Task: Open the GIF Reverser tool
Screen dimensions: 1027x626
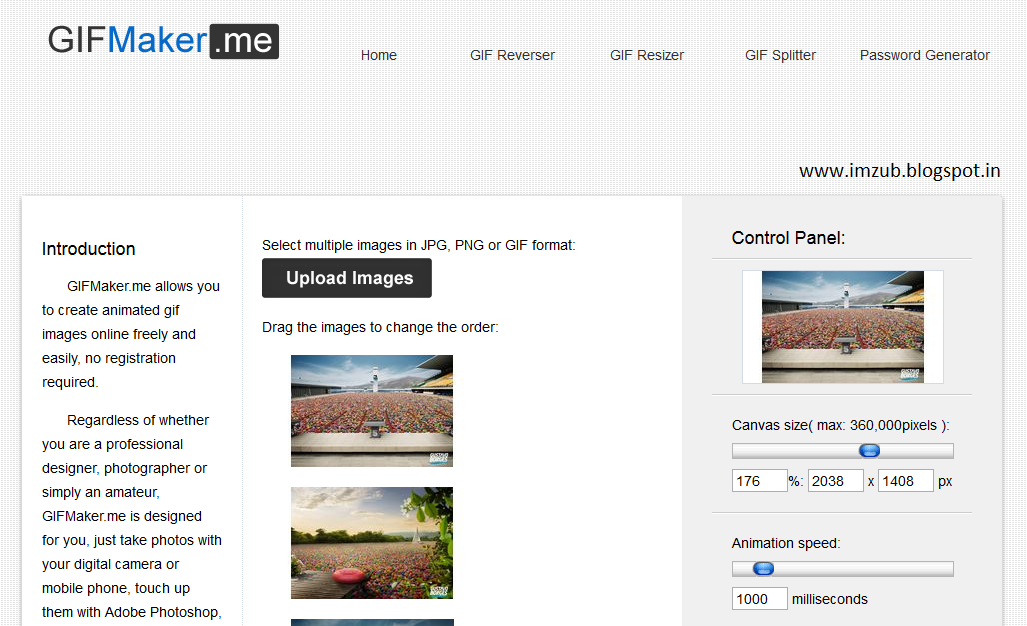Action: coord(512,55)
